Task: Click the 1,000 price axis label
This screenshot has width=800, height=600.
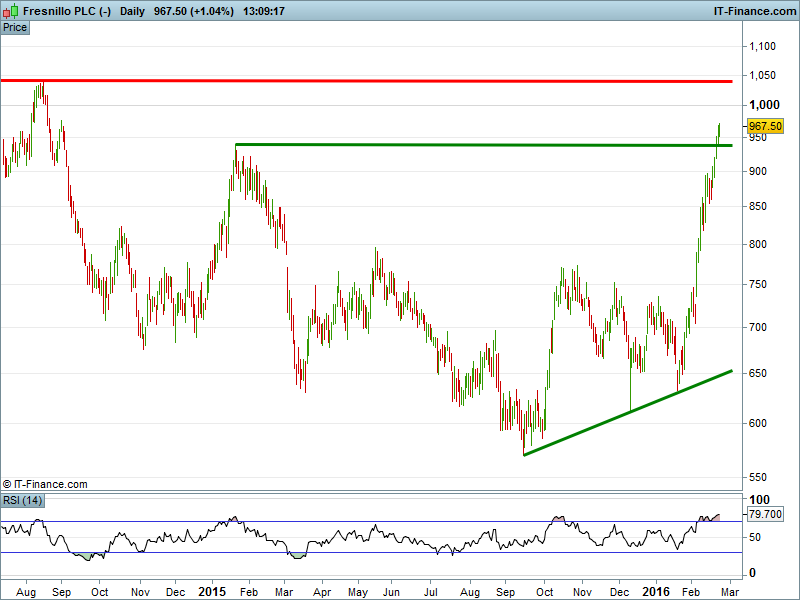Action: click(764, 104)
